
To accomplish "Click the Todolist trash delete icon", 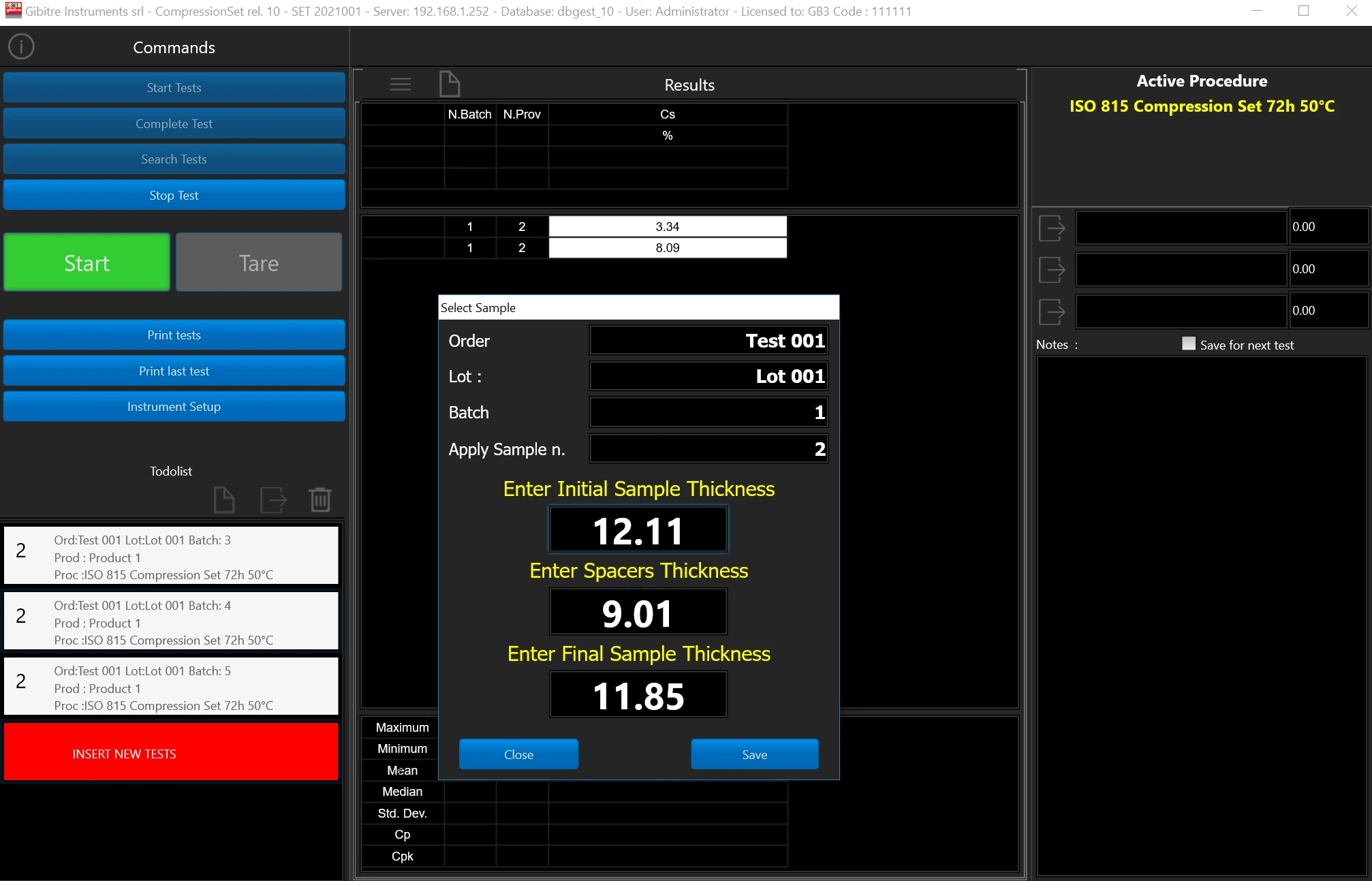I will [320, 499].
